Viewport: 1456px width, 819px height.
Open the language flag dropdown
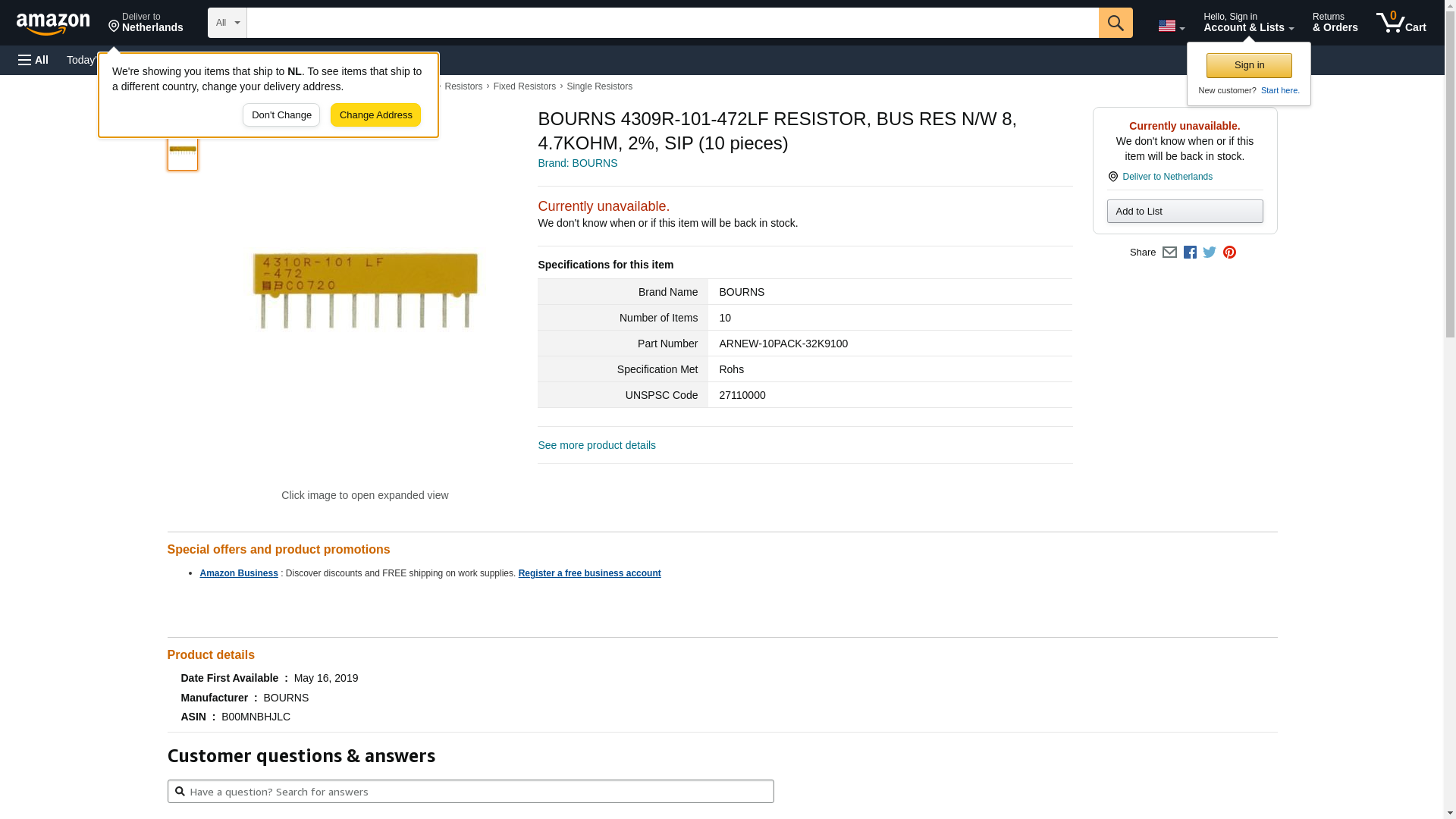[1171, 26]
